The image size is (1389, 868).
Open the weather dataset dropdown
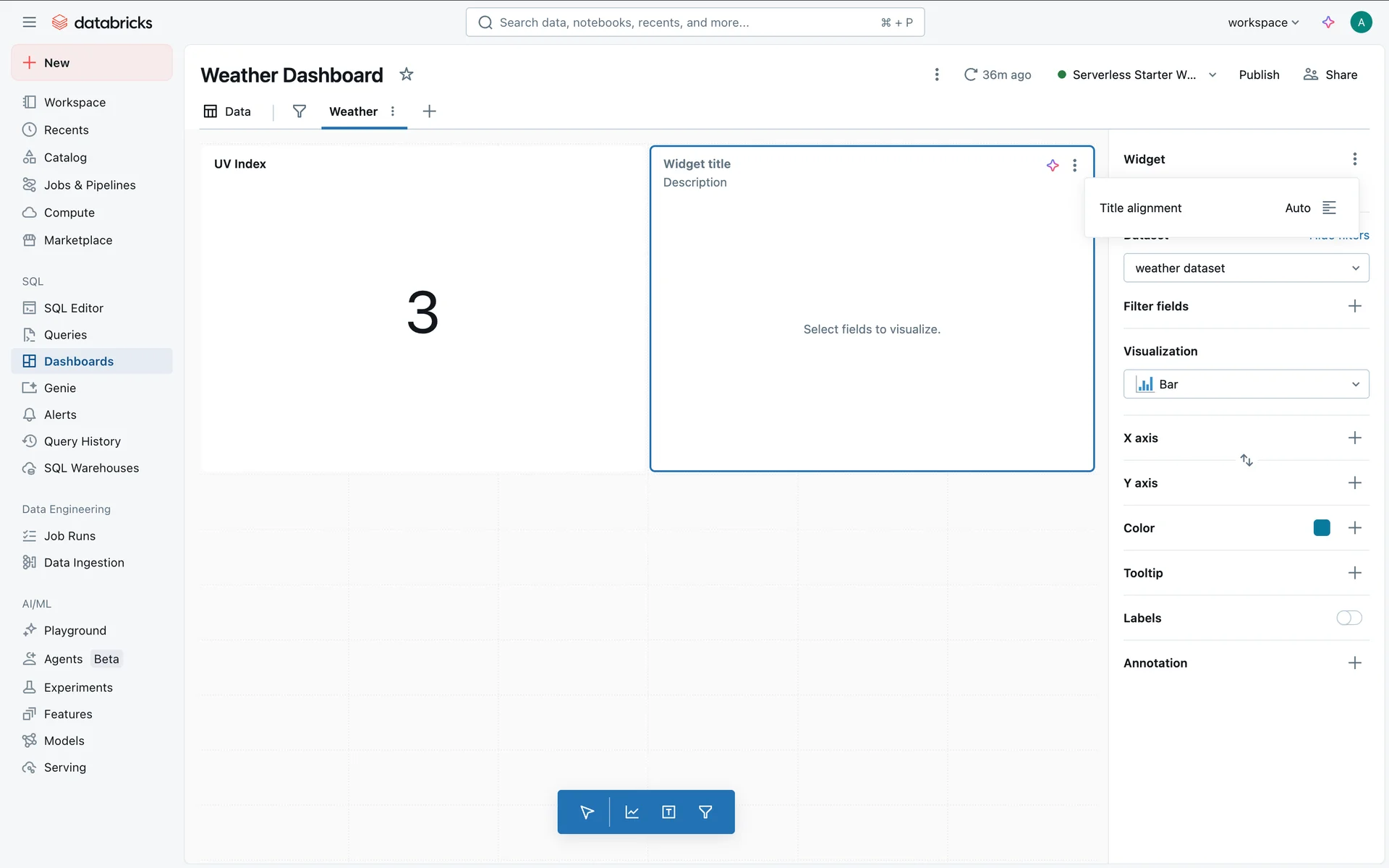coord(1246,268)
